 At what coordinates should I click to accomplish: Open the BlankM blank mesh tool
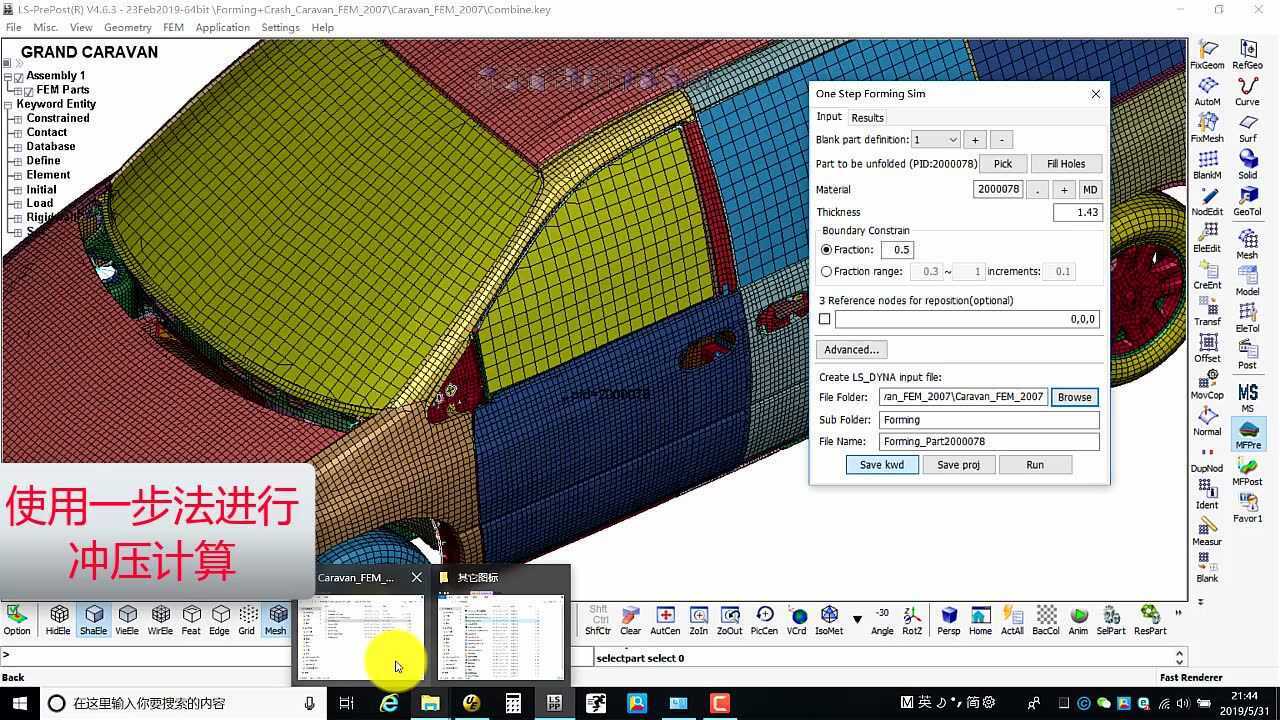click(x=1207, y=163)
